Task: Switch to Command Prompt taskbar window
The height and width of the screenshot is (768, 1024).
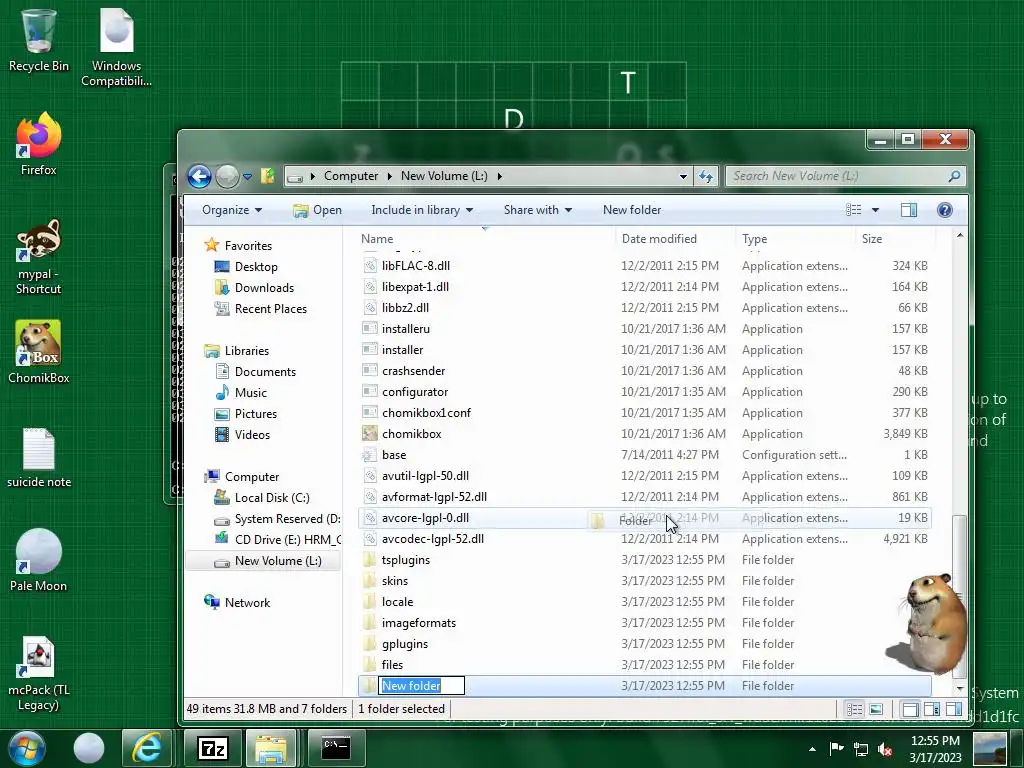Action: pos(336,748)
